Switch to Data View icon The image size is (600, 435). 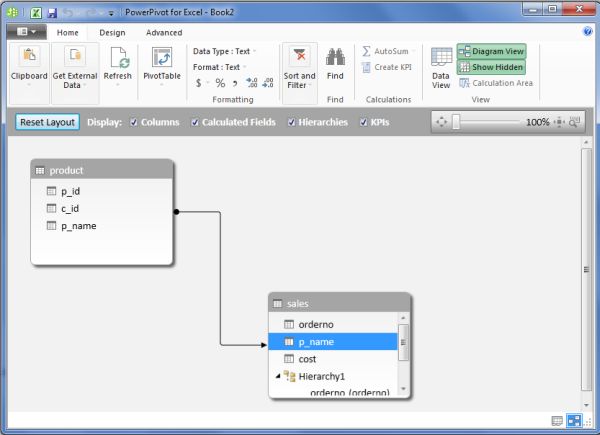pyautogui.click(x=441, y=57)
